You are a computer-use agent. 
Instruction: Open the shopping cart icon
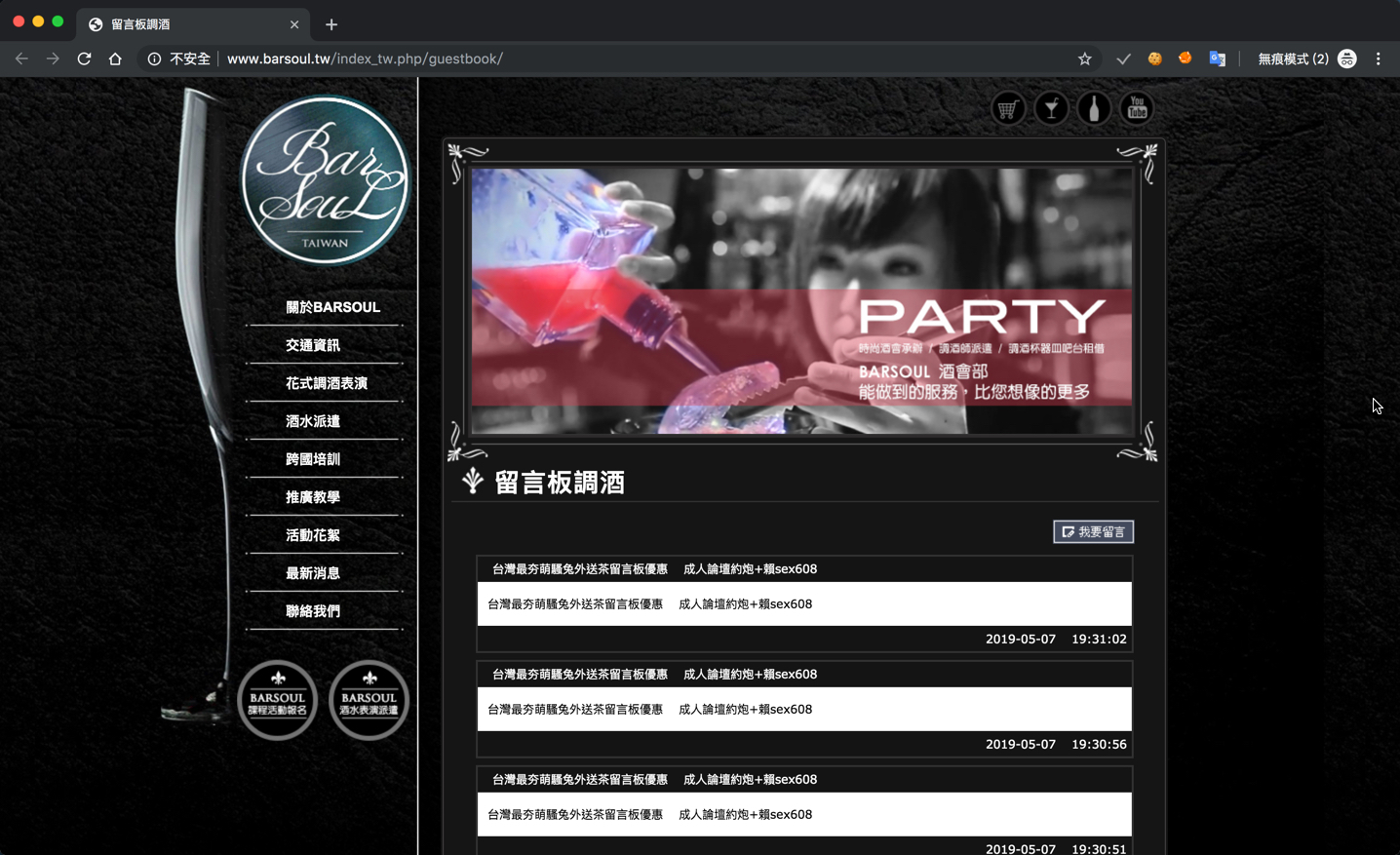pos(1008,109)
